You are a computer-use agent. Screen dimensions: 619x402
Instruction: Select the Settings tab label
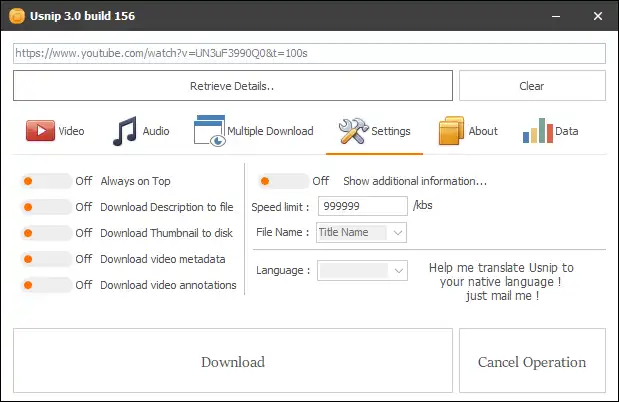(x=391, y=131)
